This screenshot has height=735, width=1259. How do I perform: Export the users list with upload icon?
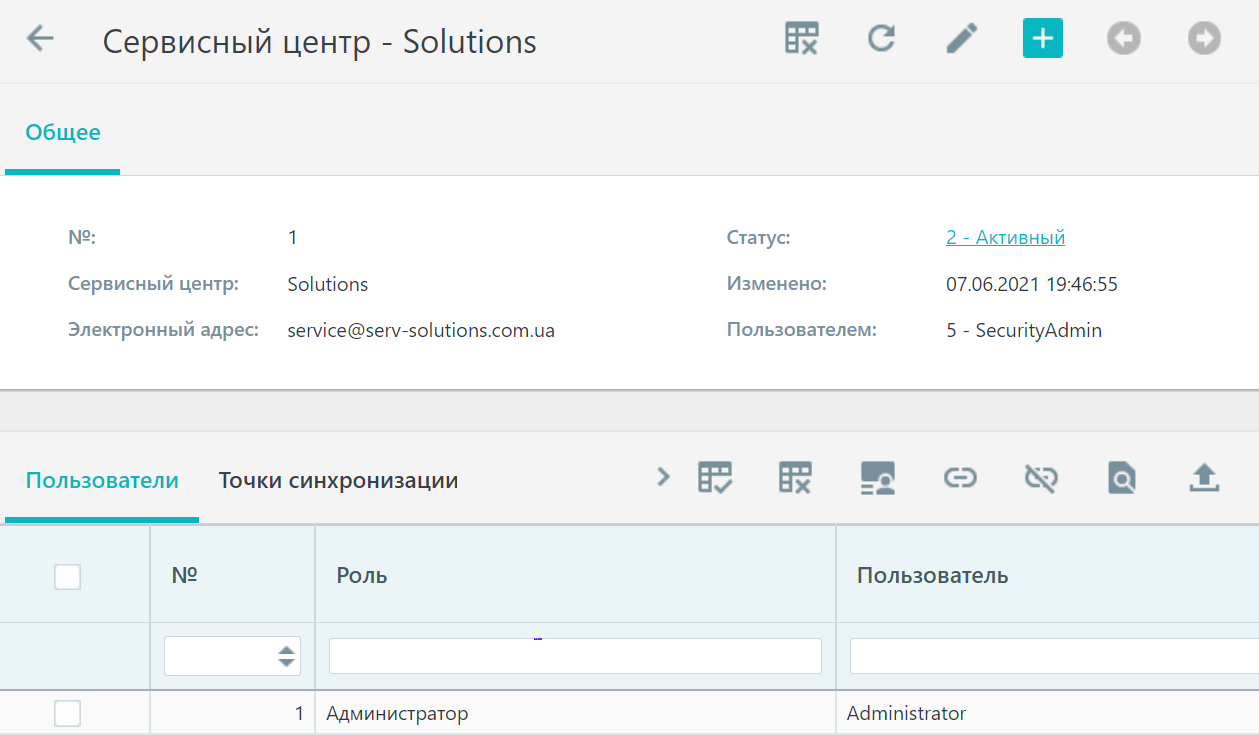1204,478
